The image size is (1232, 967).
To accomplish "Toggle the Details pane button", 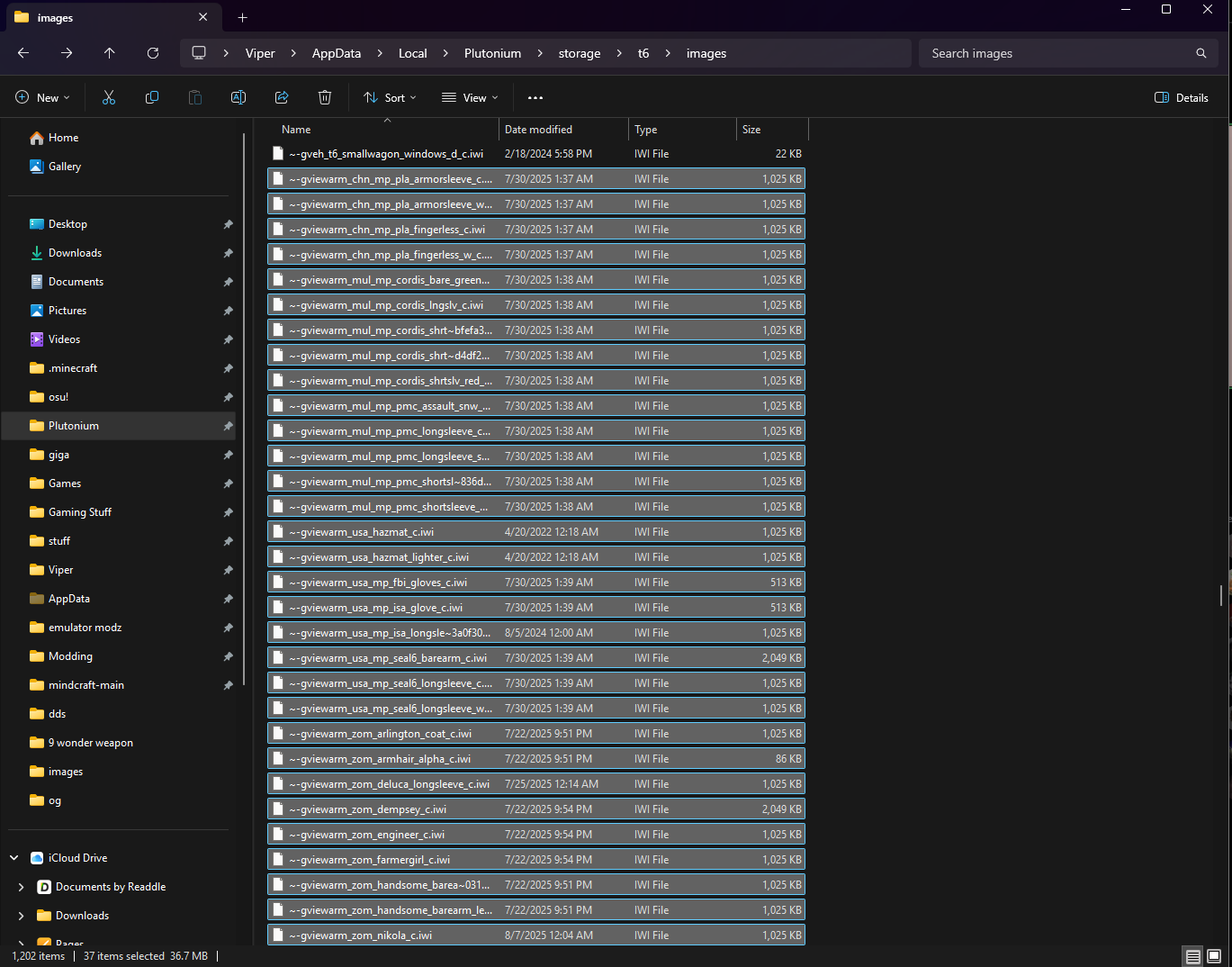I will pyautogui.click(x=1182, y=97).
